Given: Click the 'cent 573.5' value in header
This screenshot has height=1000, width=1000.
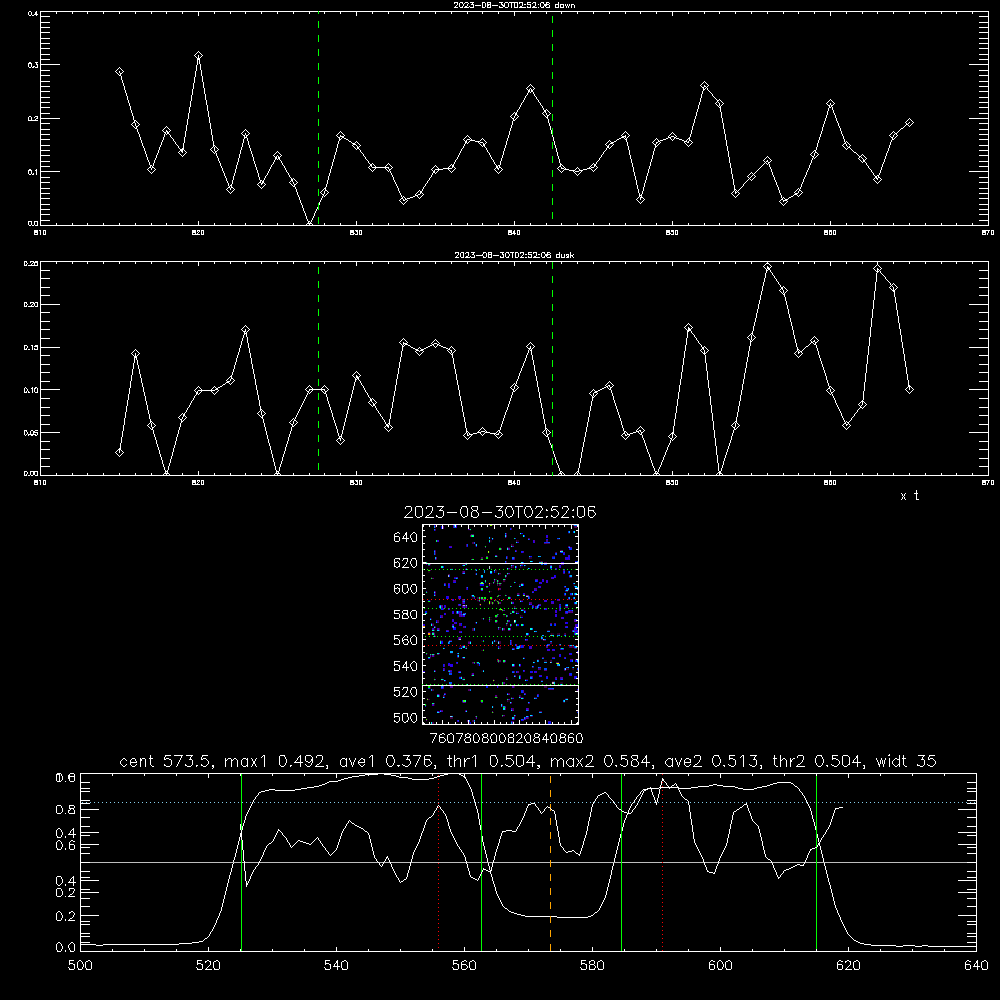Looking at the screenshot, I should (166, 761).
